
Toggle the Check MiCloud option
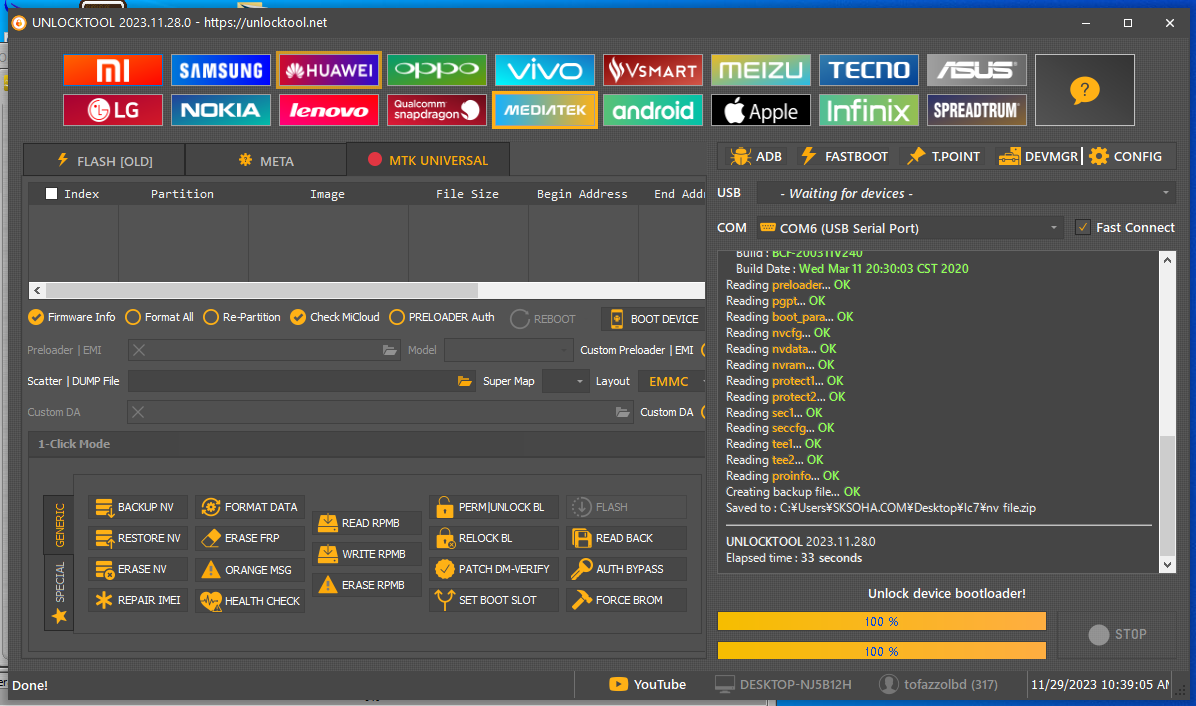[298, 317]
